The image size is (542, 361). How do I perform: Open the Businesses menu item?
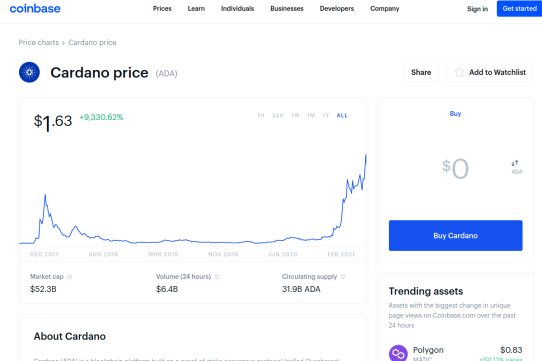pyautogui.click(x=287, y=9)
